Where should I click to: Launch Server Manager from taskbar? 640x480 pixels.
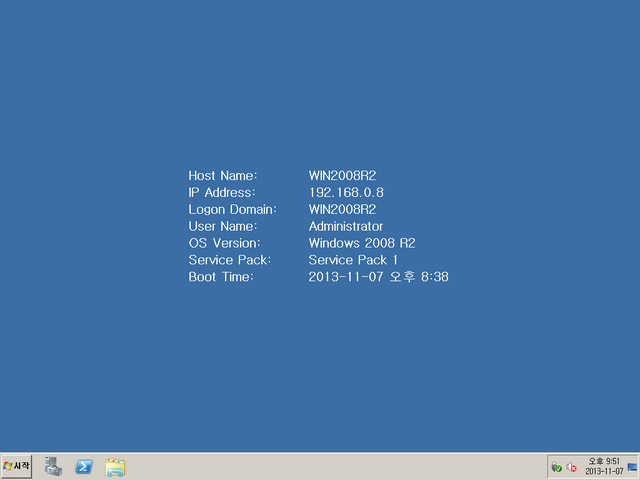pyautogui.click(x=53, y=466)
